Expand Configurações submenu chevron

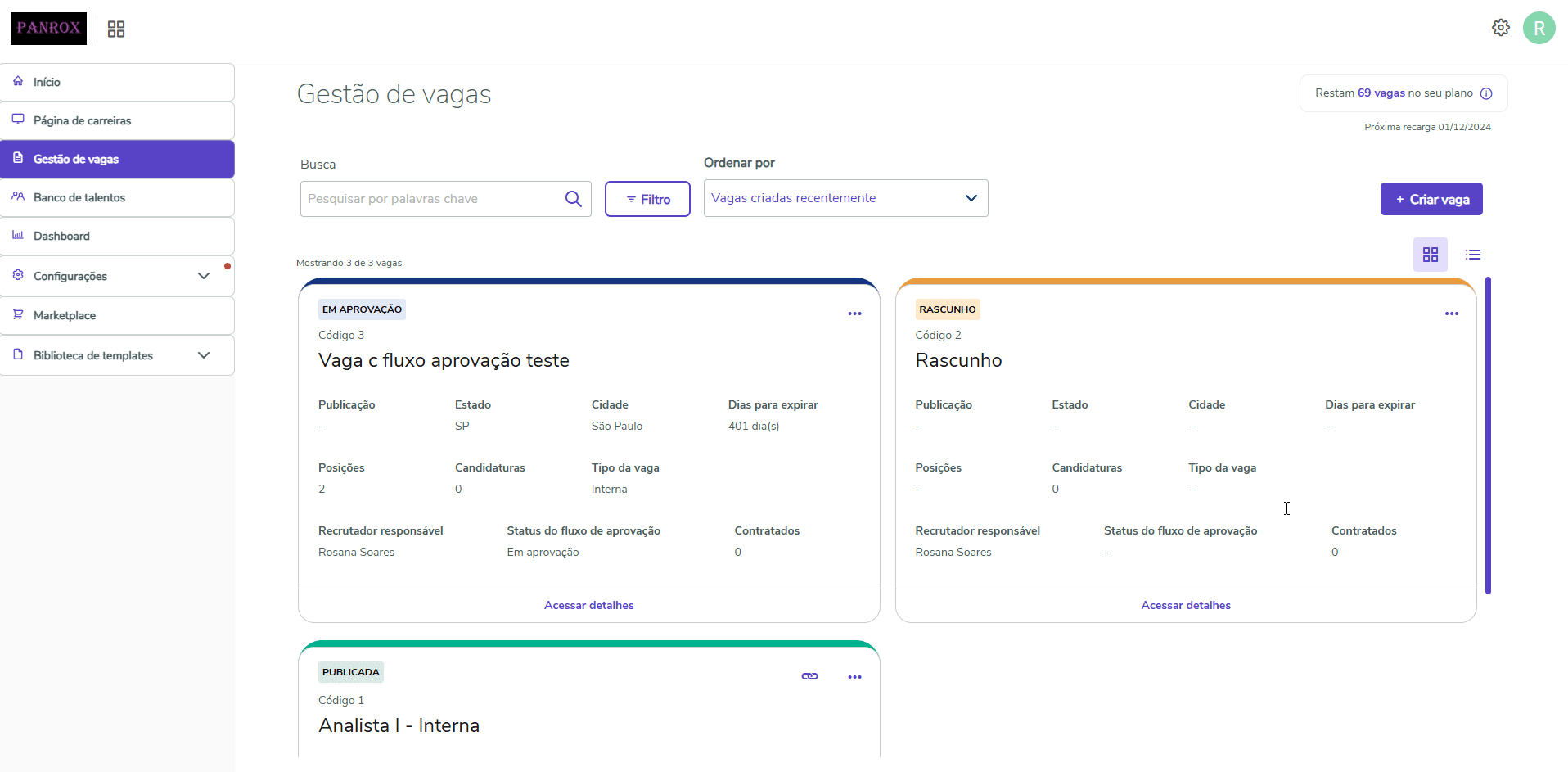204,276
